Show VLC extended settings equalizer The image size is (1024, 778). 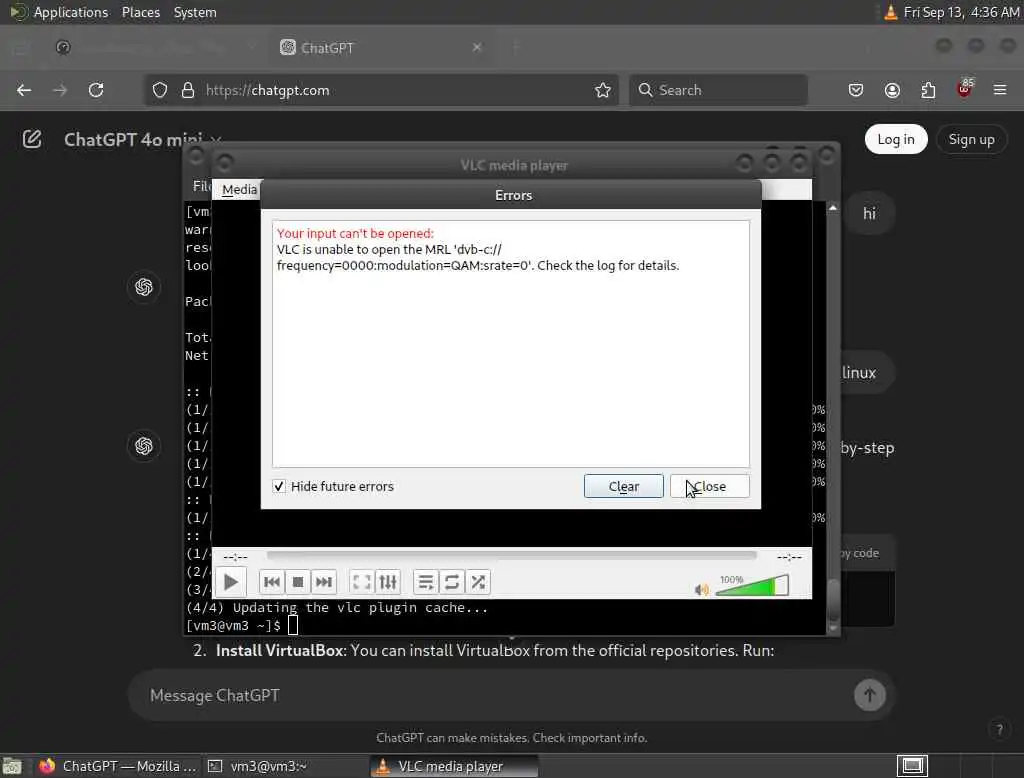[388, 582]
